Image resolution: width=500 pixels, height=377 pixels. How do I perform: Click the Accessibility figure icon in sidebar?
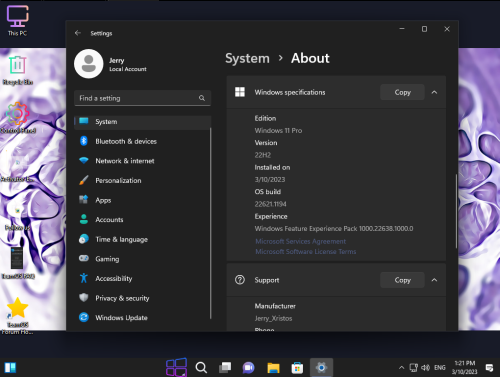tap(84, 278)
